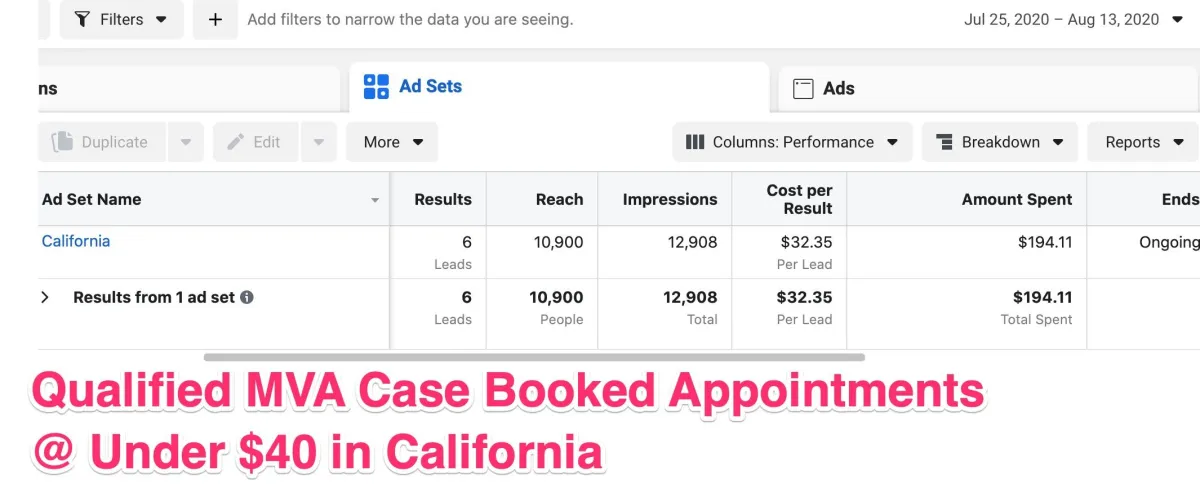Click the horizontal table scrollbar

(534, 356)
